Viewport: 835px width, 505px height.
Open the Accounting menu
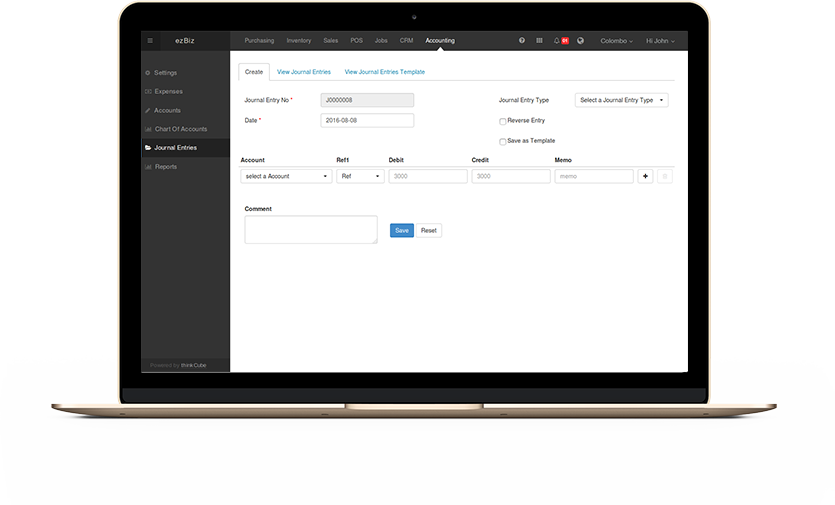tap(440, 40)
